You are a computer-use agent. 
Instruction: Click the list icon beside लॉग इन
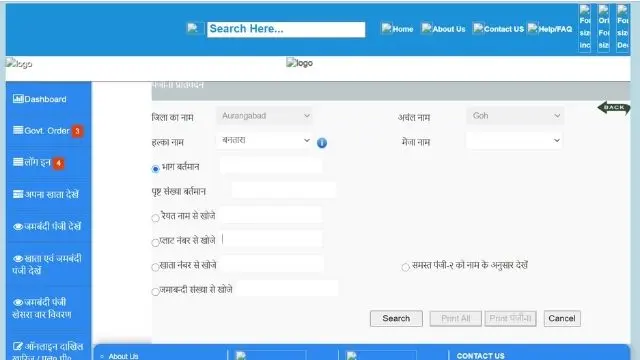point(18,162)
